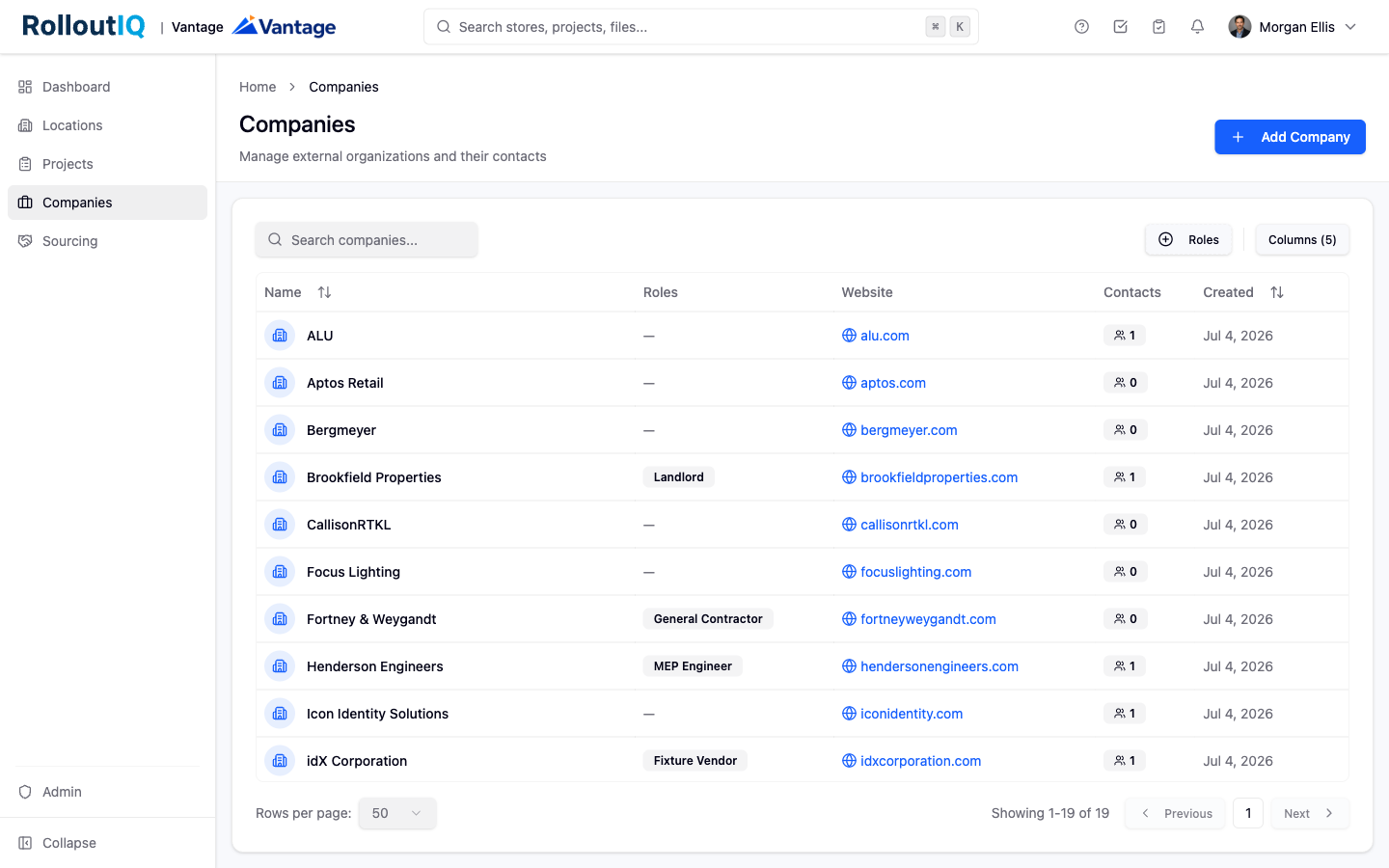Click the Add Company button
Image resolution: width=1389 pixels, height=868 pixels.
pyautogui.click(x=1290, y=137)
